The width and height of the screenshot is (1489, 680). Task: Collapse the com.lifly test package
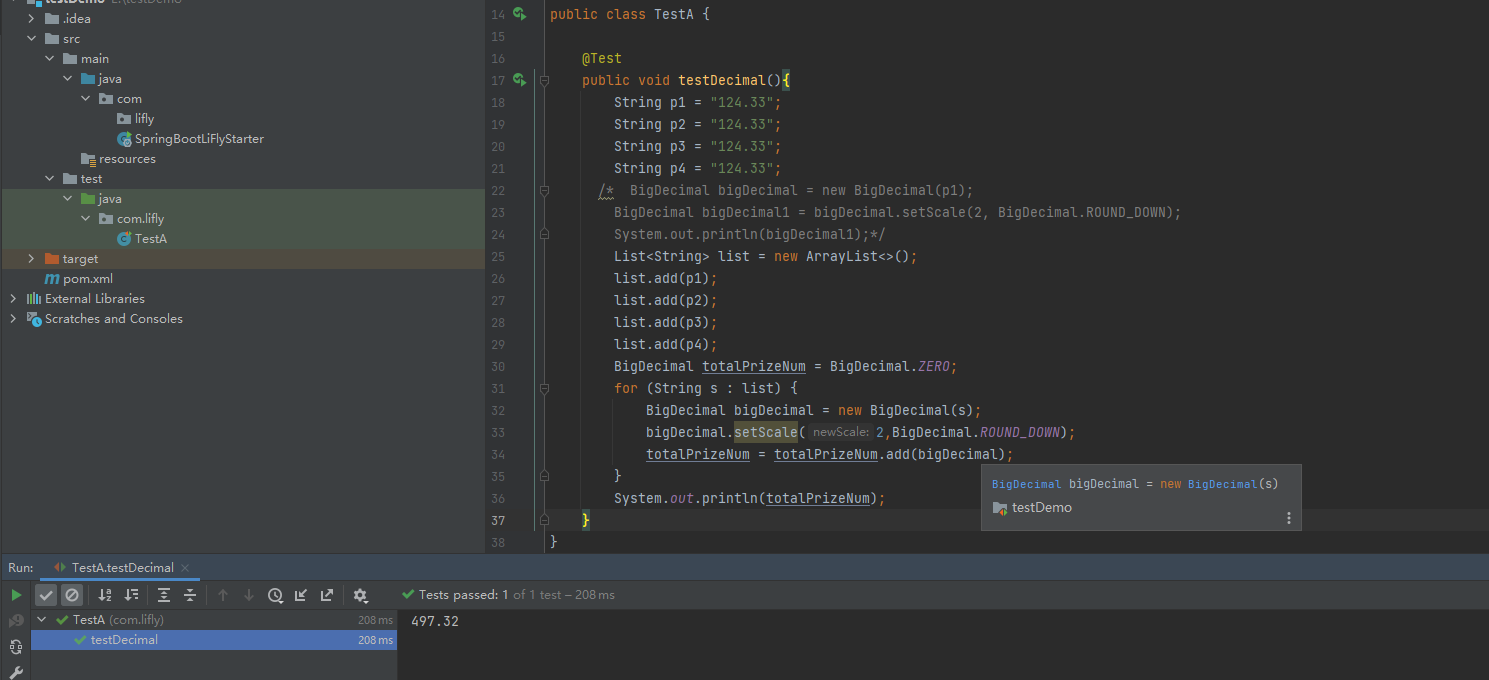(85, 219)
